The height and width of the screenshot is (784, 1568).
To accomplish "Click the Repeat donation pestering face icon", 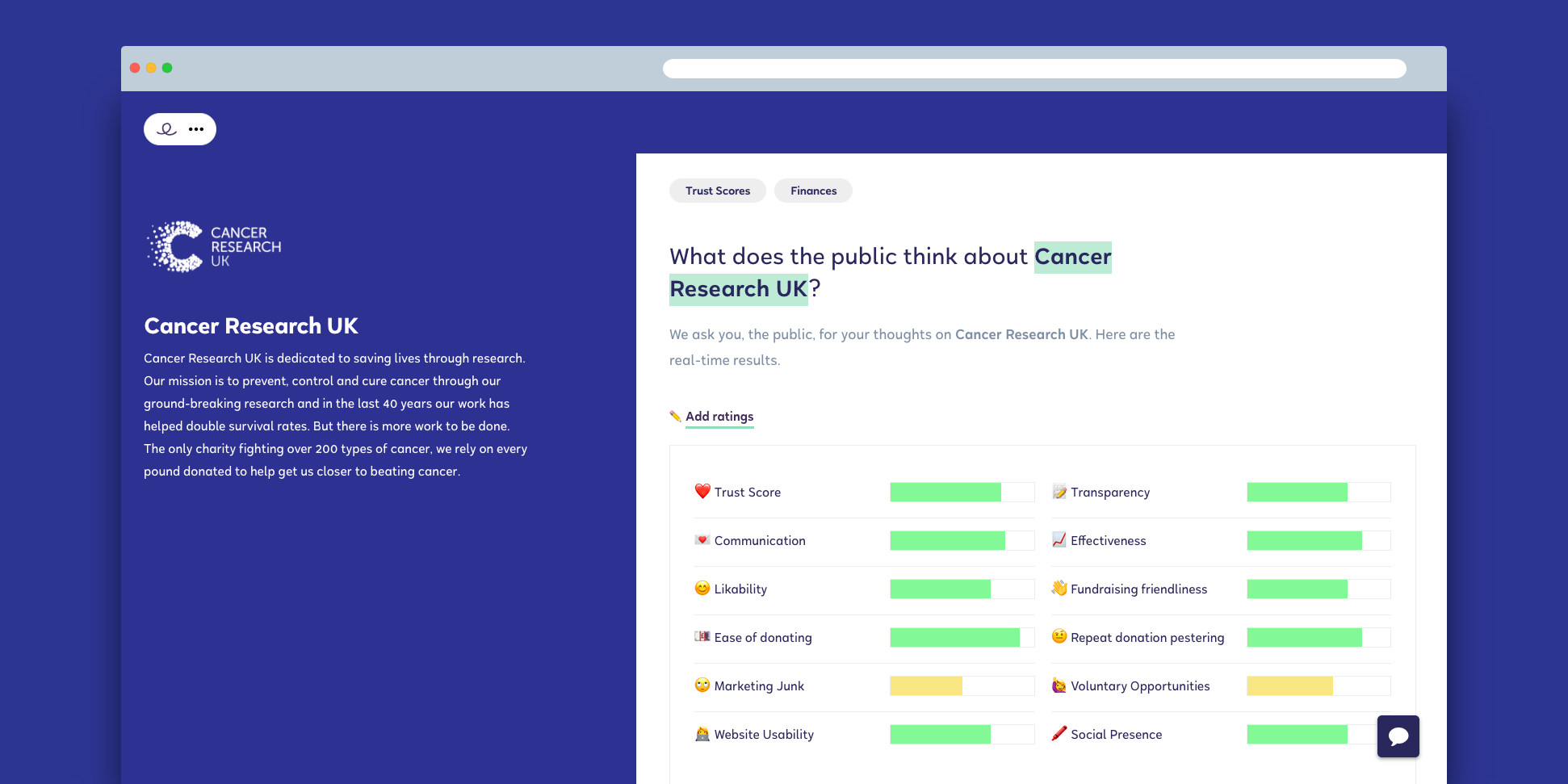I will pyautogui.click(x=1059, y=636).
